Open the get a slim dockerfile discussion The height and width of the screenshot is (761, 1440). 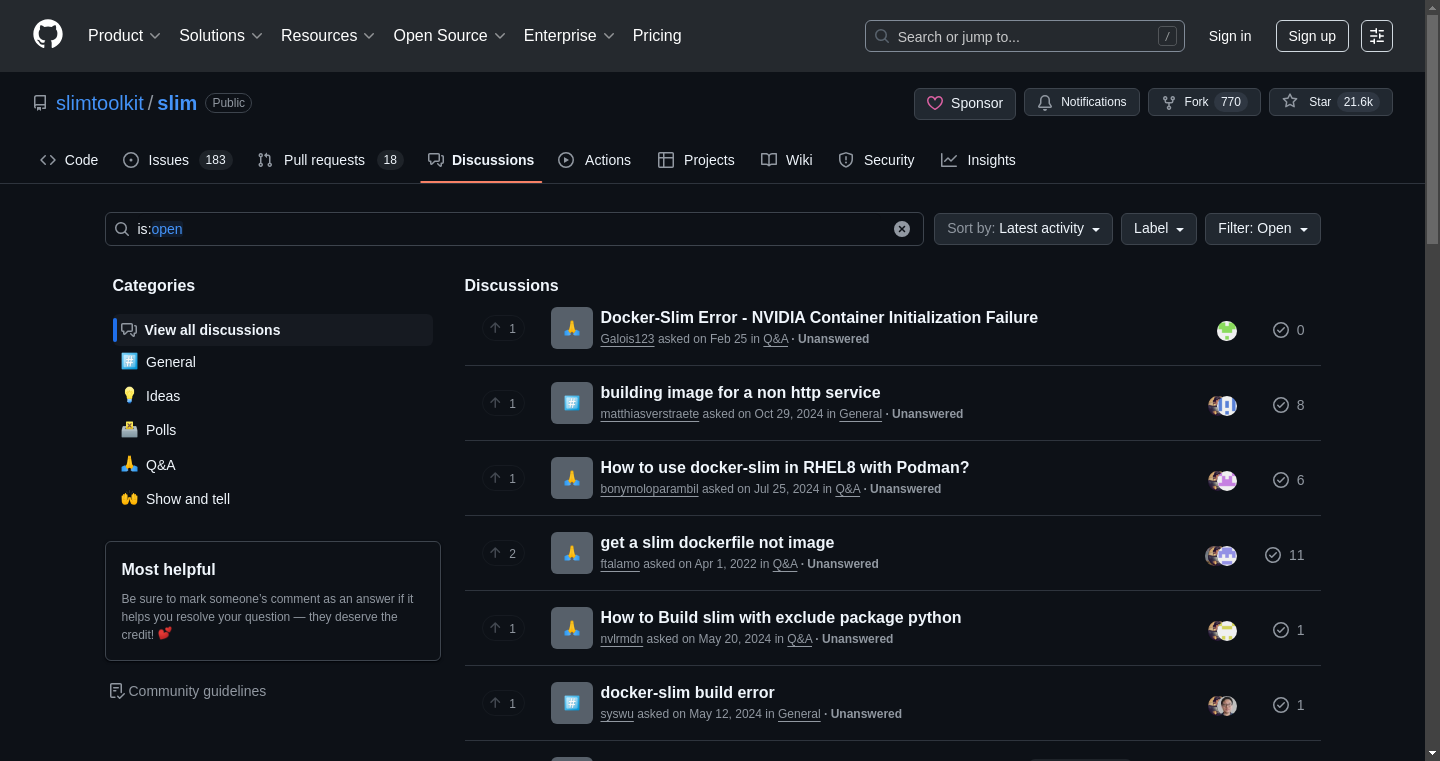717,542
